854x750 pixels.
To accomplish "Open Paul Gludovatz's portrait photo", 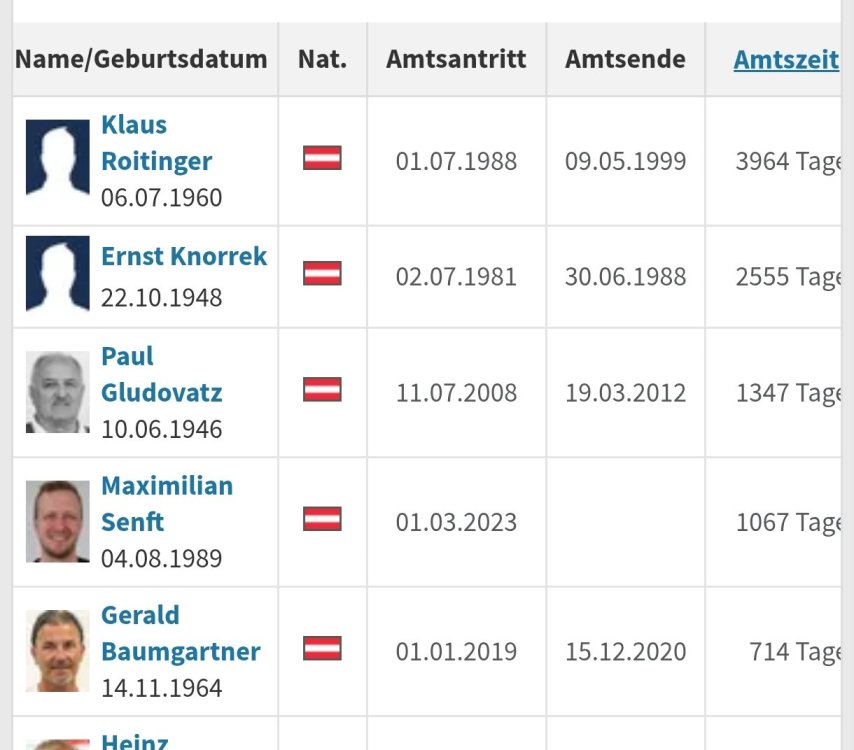I will (x=58, y=391).
